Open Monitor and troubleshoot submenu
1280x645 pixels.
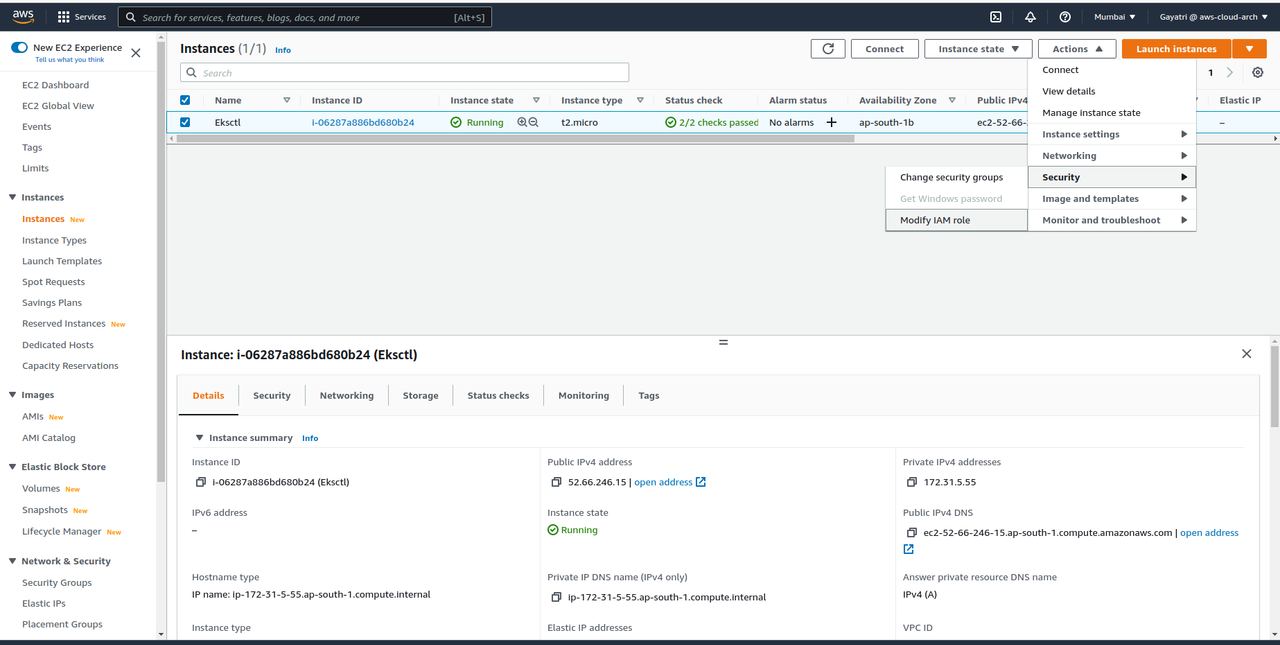pyautogui.click(x=1112, y=220)
